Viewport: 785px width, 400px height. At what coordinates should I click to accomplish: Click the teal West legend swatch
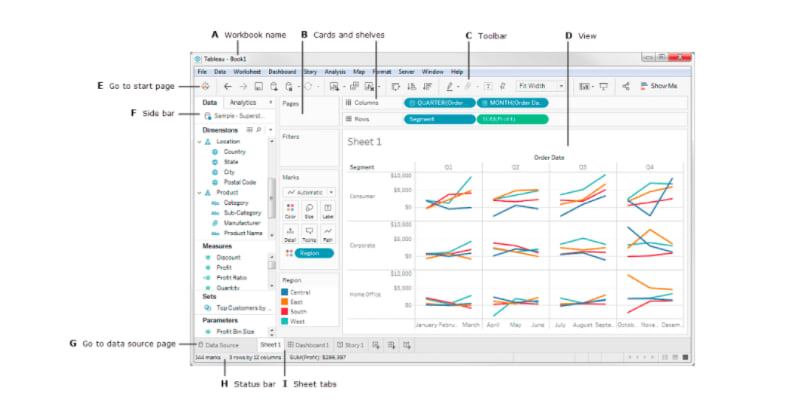285,321
